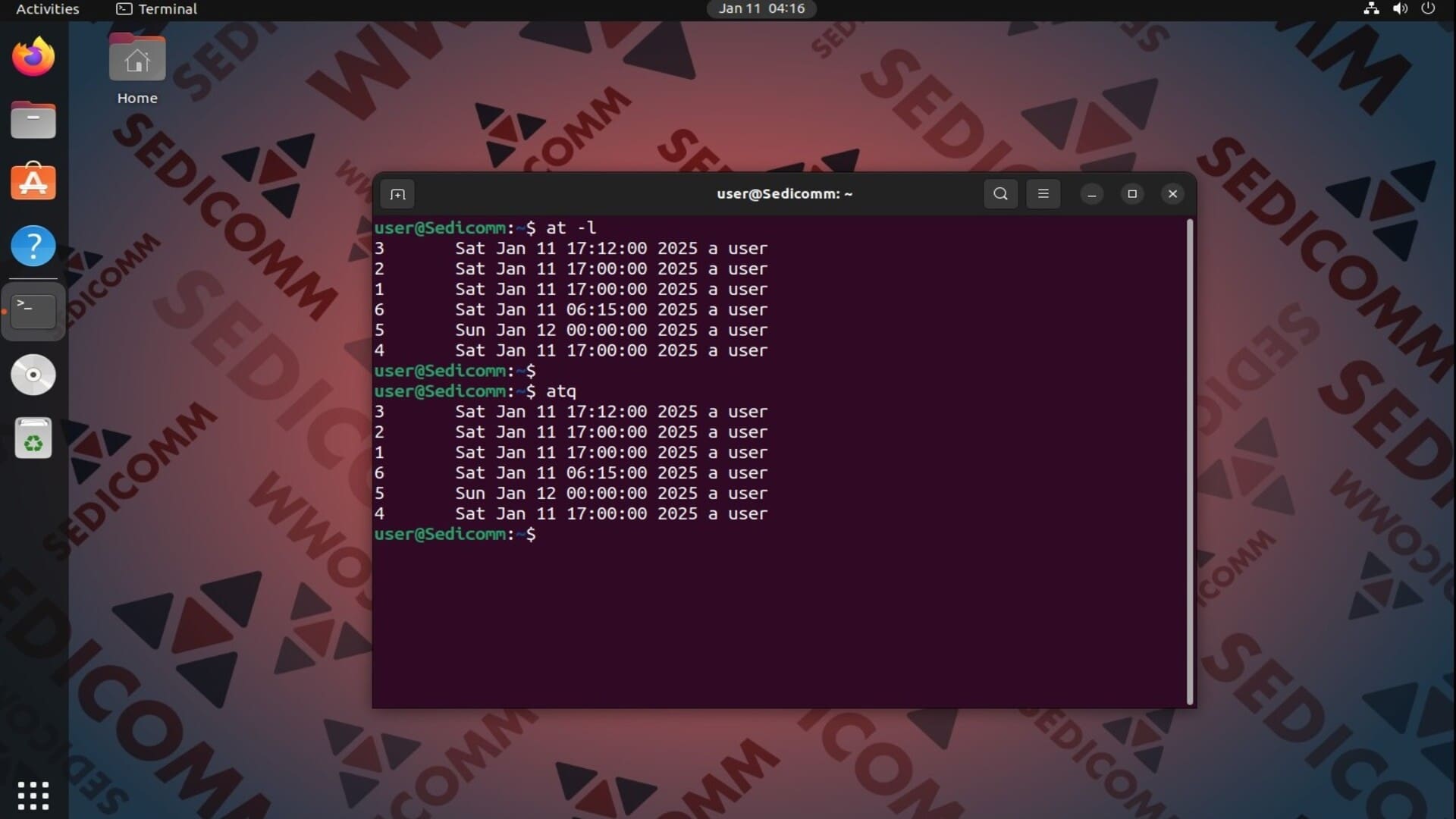Click the network status icon
Image resolution: width=1456 pixels, height=819 pixels.
click(x=1371, y=9)
